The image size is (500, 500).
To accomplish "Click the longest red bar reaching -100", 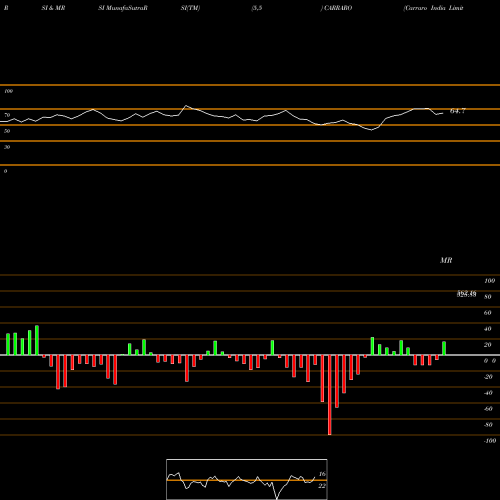I will click(330, 395).
